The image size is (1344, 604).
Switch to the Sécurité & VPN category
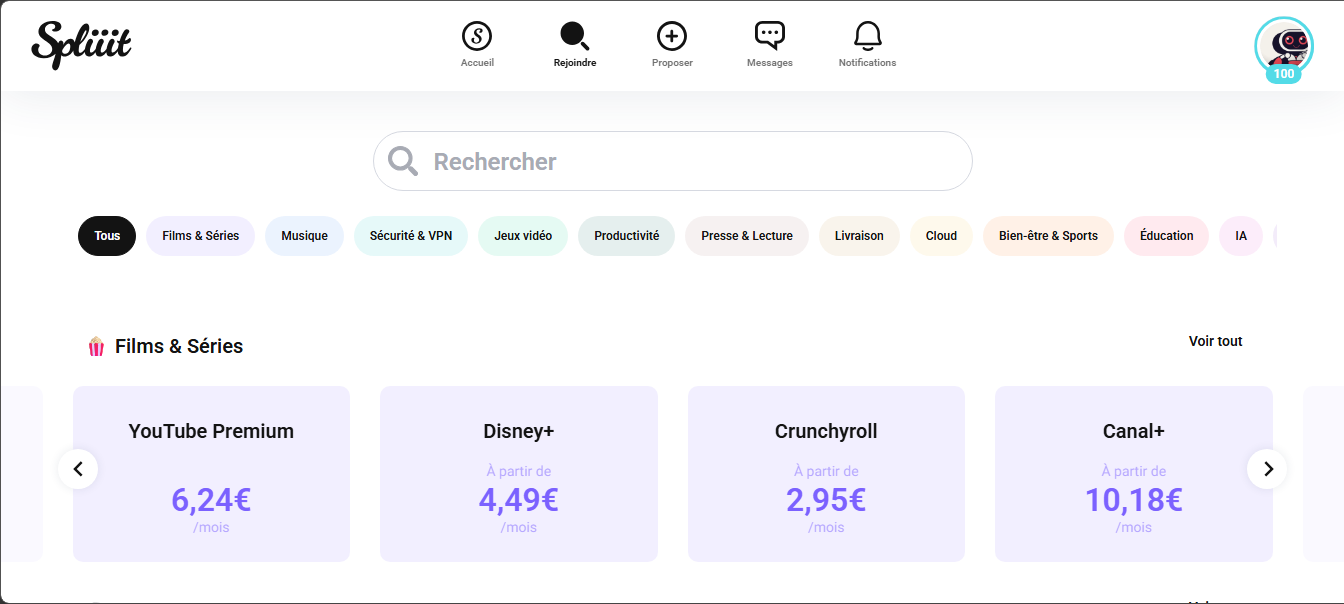[x=410, y=235]
